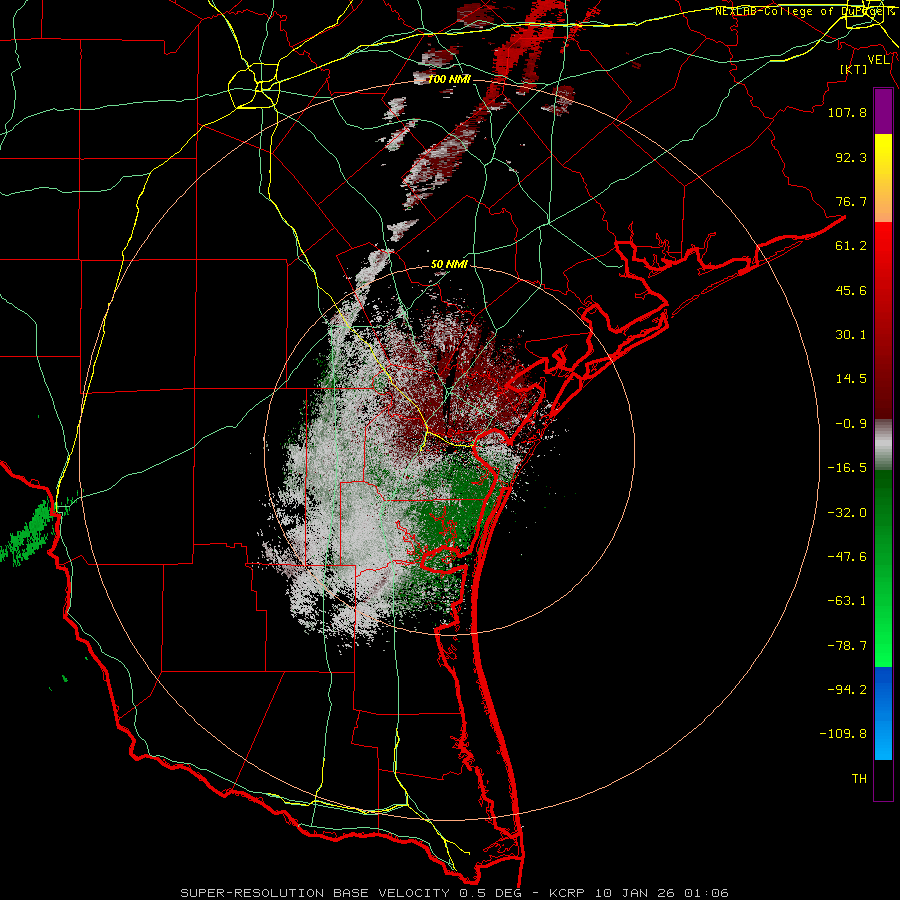This screenshot has width=900, height=900.
Task: Click the -63.1 legend value
Action: 847,601
